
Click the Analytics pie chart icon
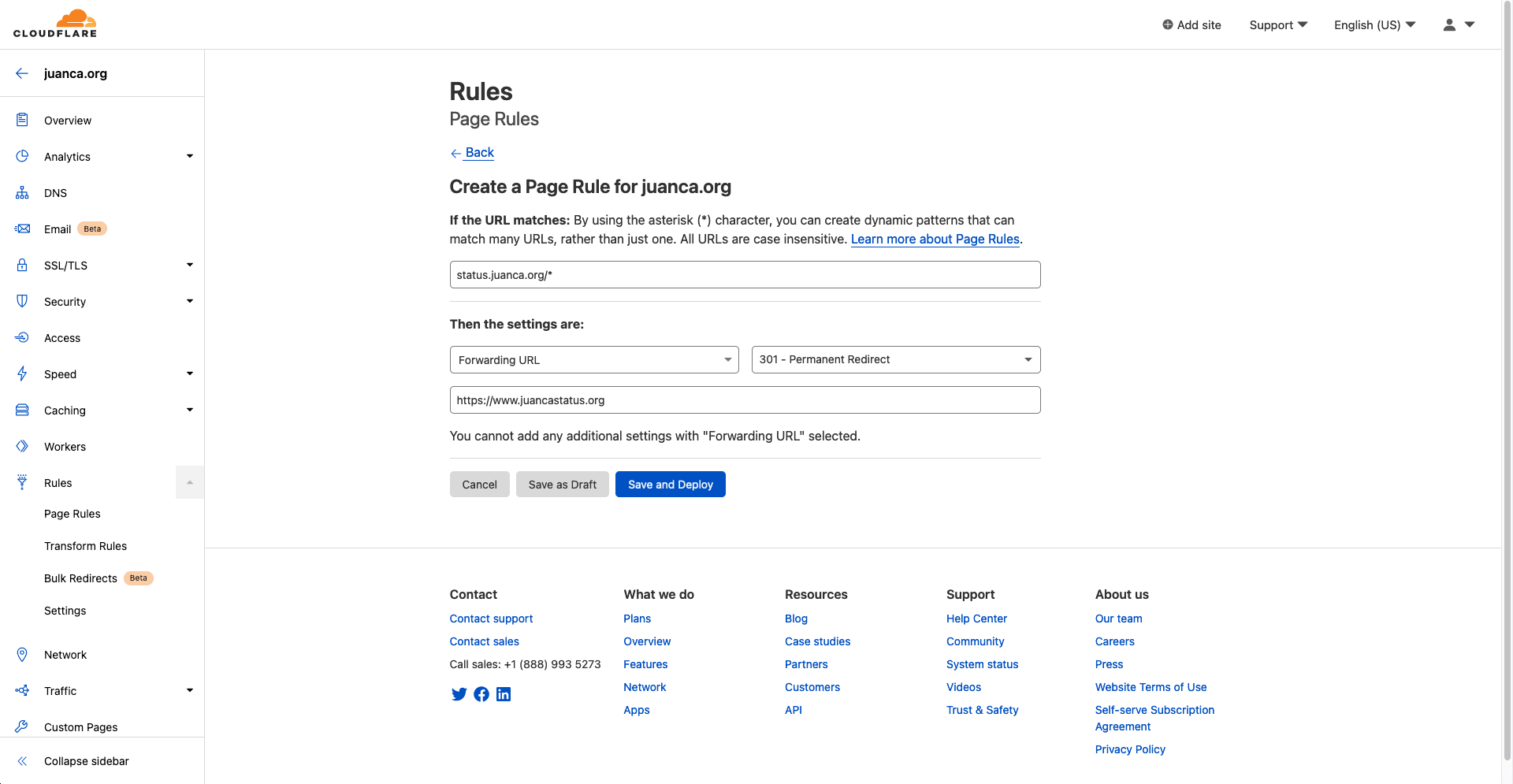[x=22, y=156]
